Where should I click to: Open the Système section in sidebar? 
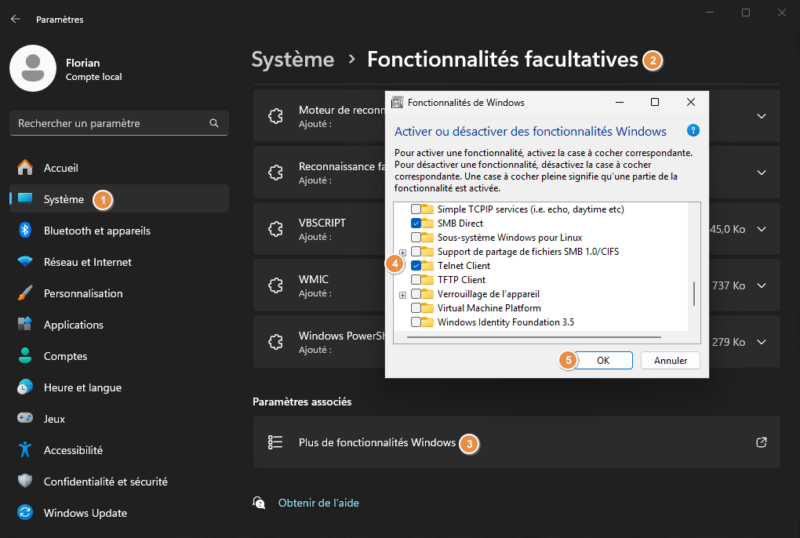(64, 199)
